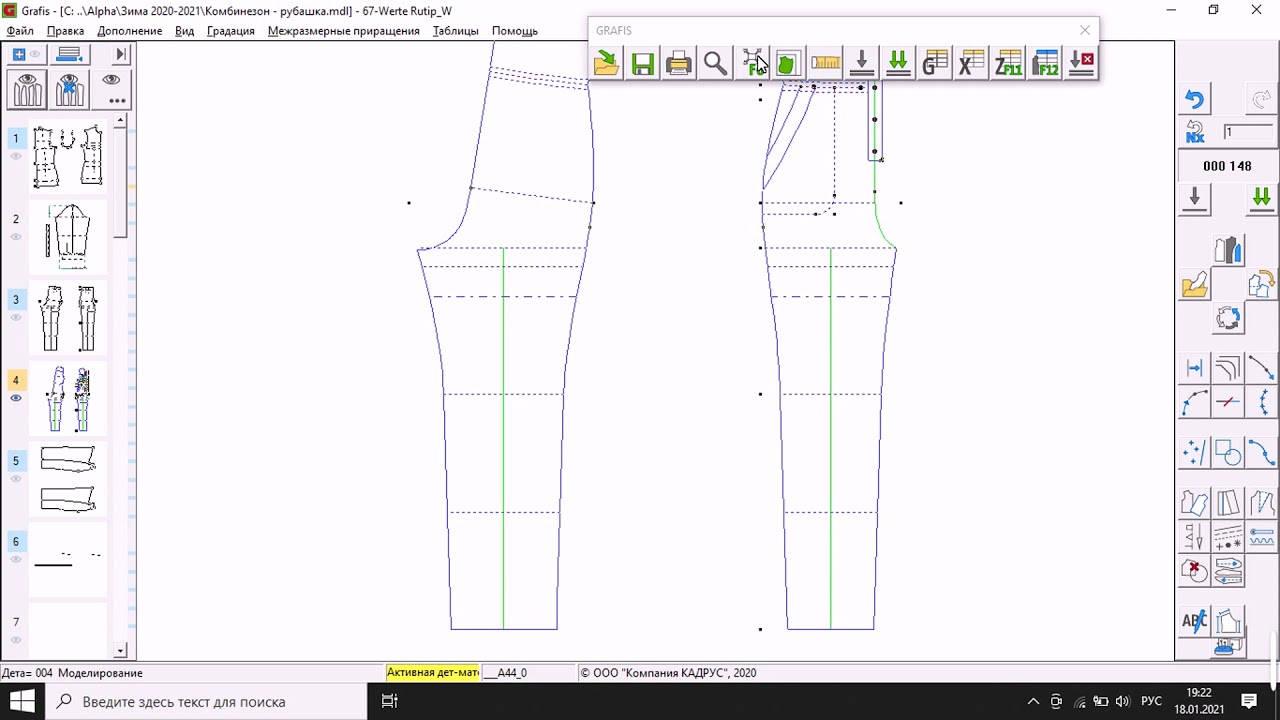Click the green piece outline icon
1280x720 pixels.
pyautogui.click(x=788, y=64)
